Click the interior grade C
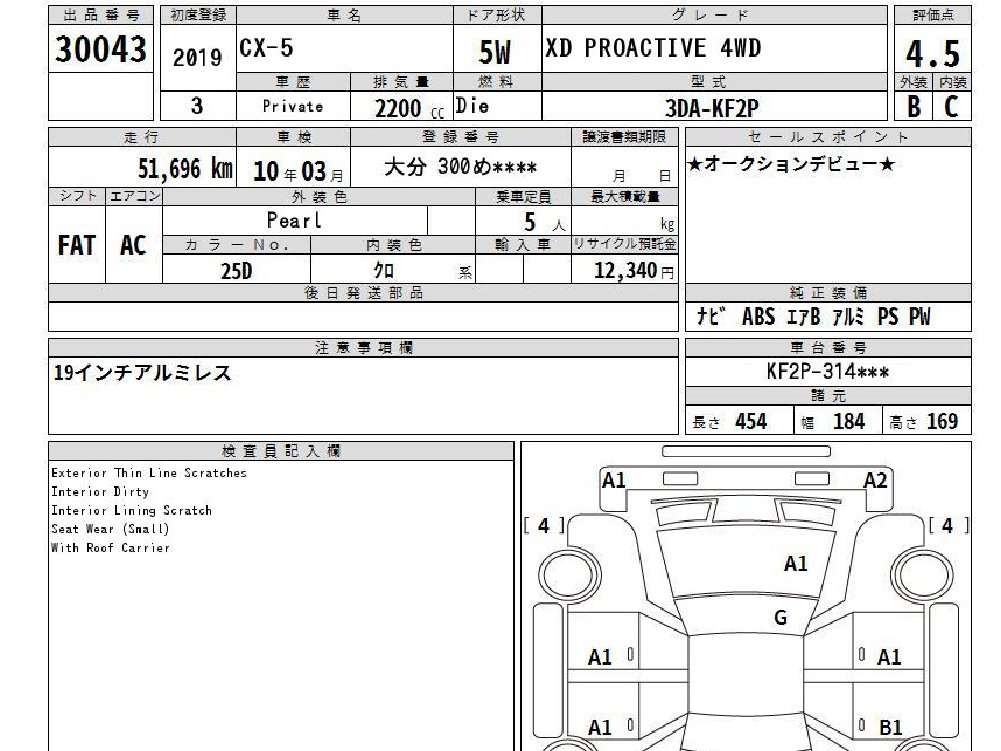This screenshot has width=1001, height=751. tap(951, 106)
